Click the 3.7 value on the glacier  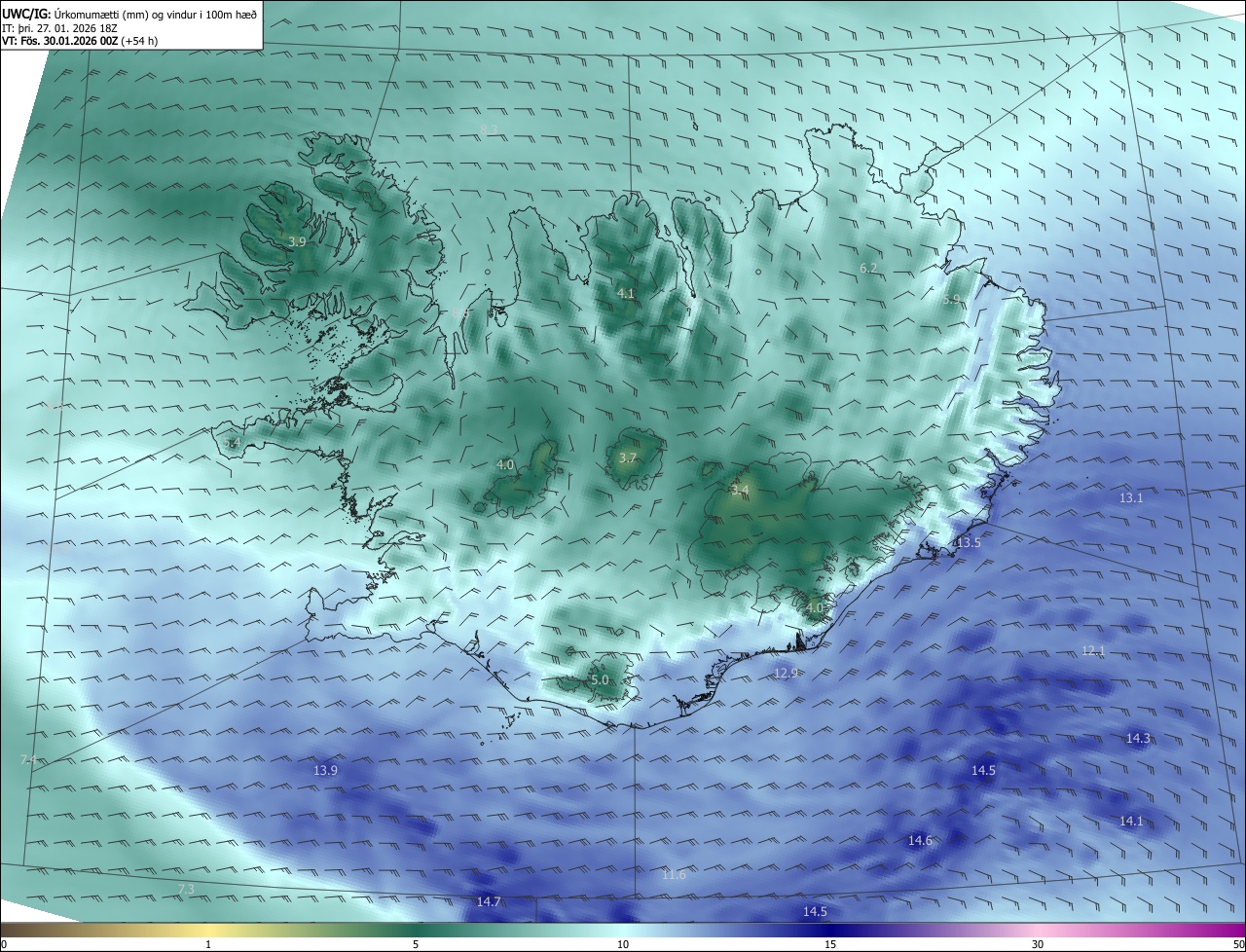[x=628, y=458]
